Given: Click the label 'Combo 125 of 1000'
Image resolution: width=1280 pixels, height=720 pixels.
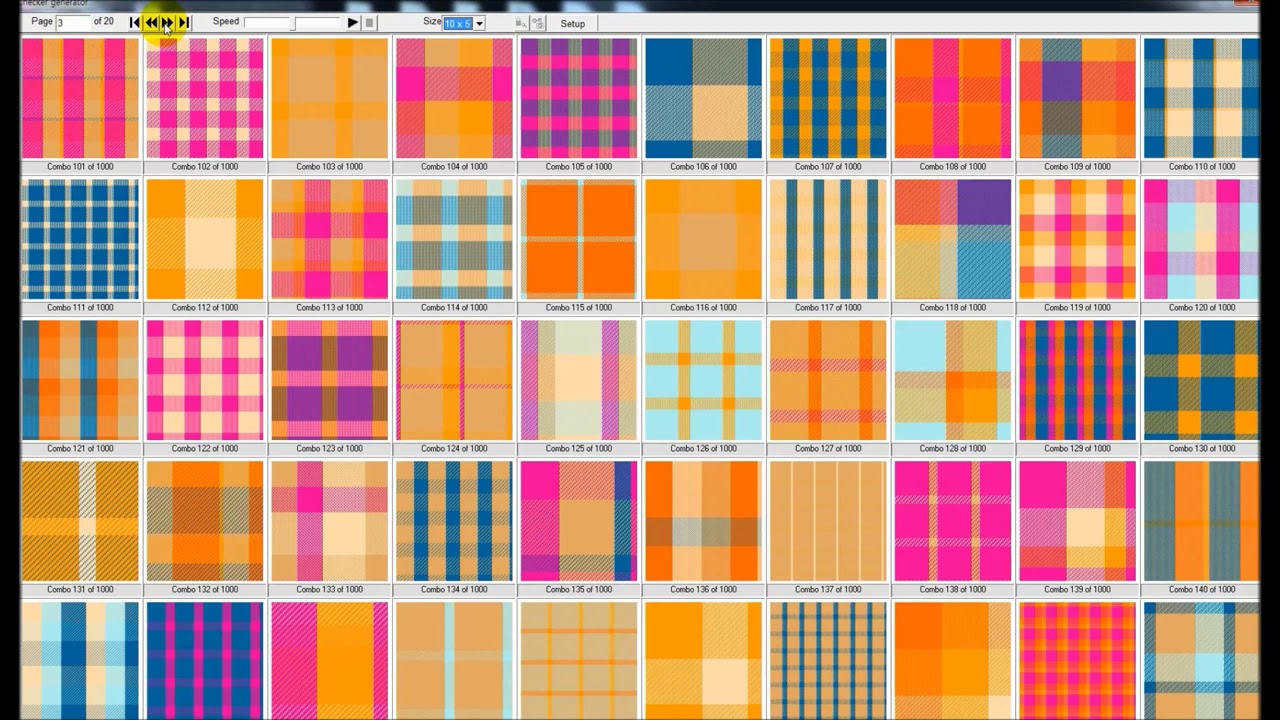Looking at the screenshot, I should (578, 449).
